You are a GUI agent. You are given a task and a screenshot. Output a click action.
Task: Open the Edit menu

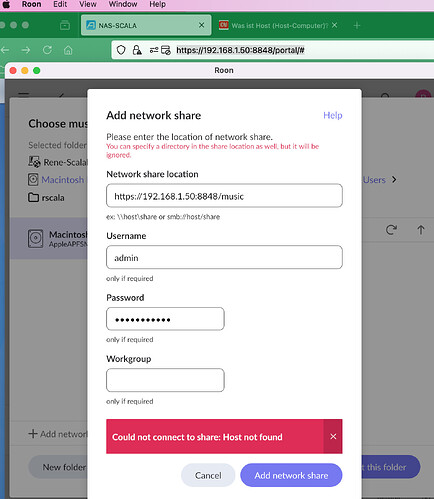click(x=60, y=4)
